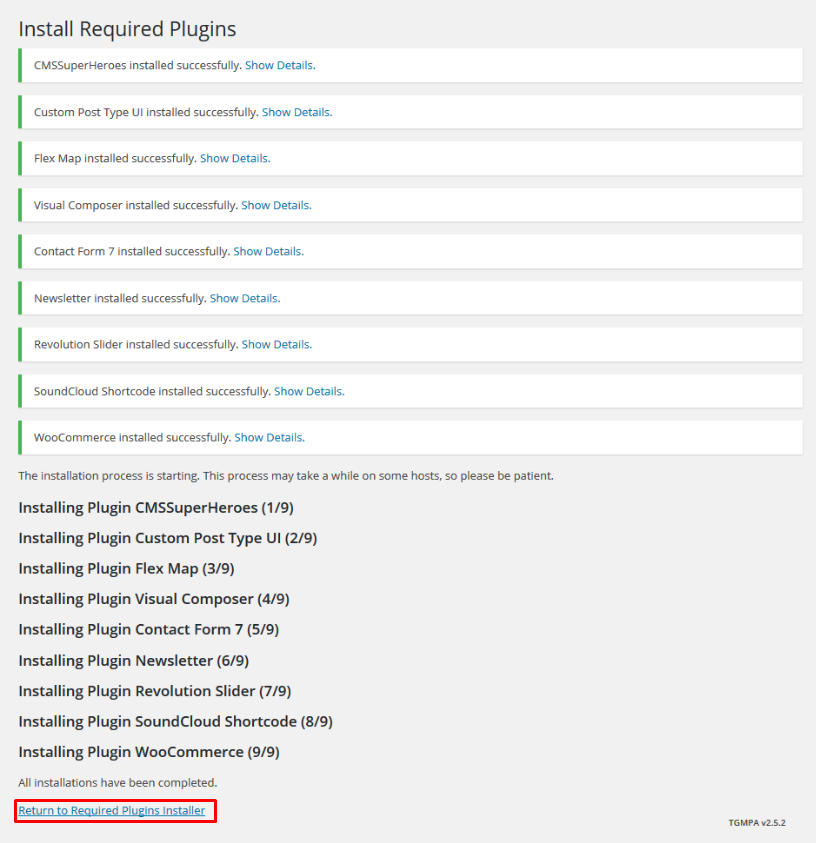Show details for Custom Post Type UI

pos(297,112)
